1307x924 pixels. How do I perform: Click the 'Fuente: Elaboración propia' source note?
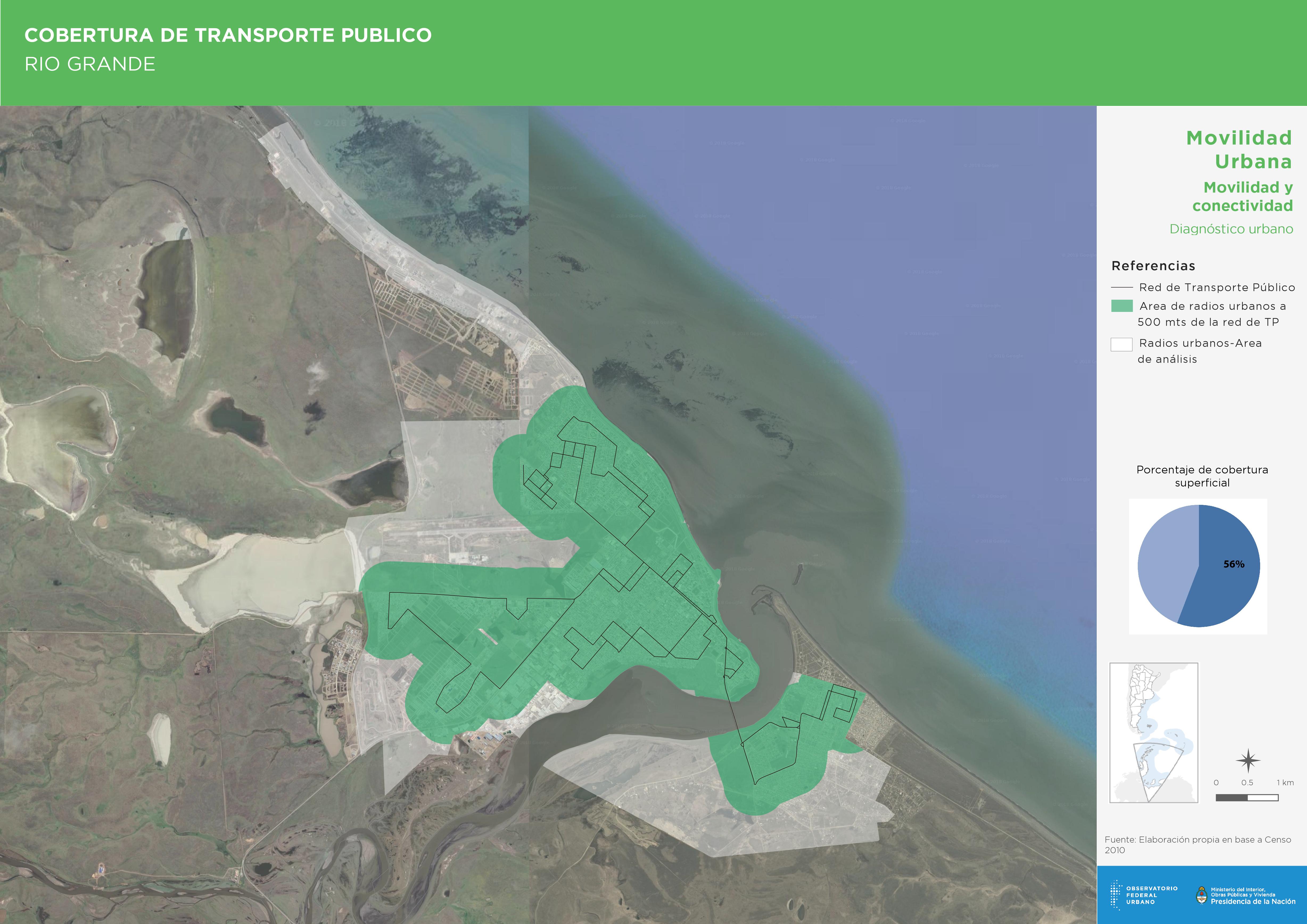point(1198,845)
